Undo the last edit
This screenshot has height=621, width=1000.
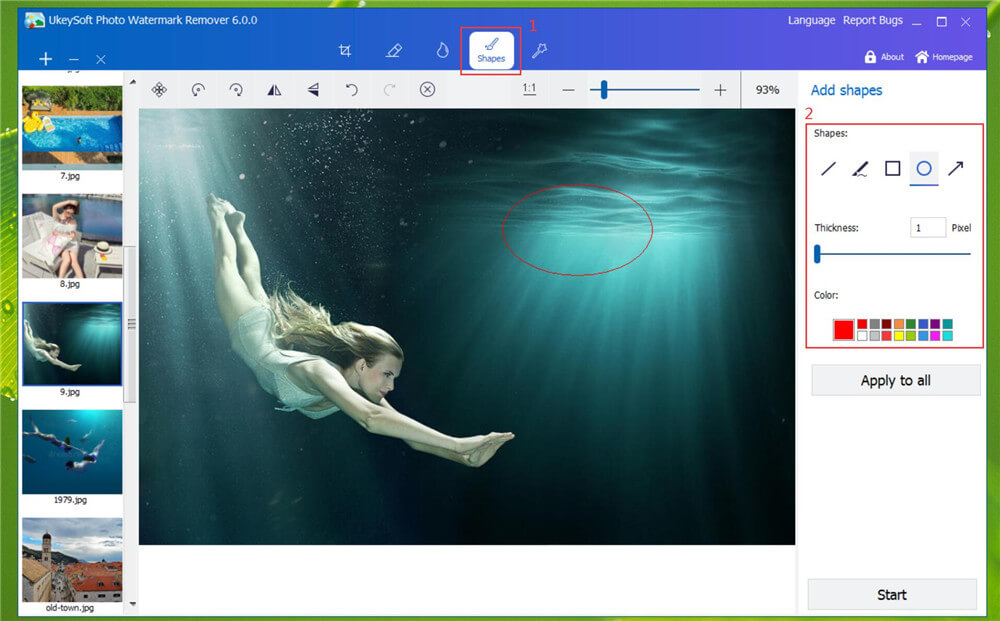click(350, 89)
